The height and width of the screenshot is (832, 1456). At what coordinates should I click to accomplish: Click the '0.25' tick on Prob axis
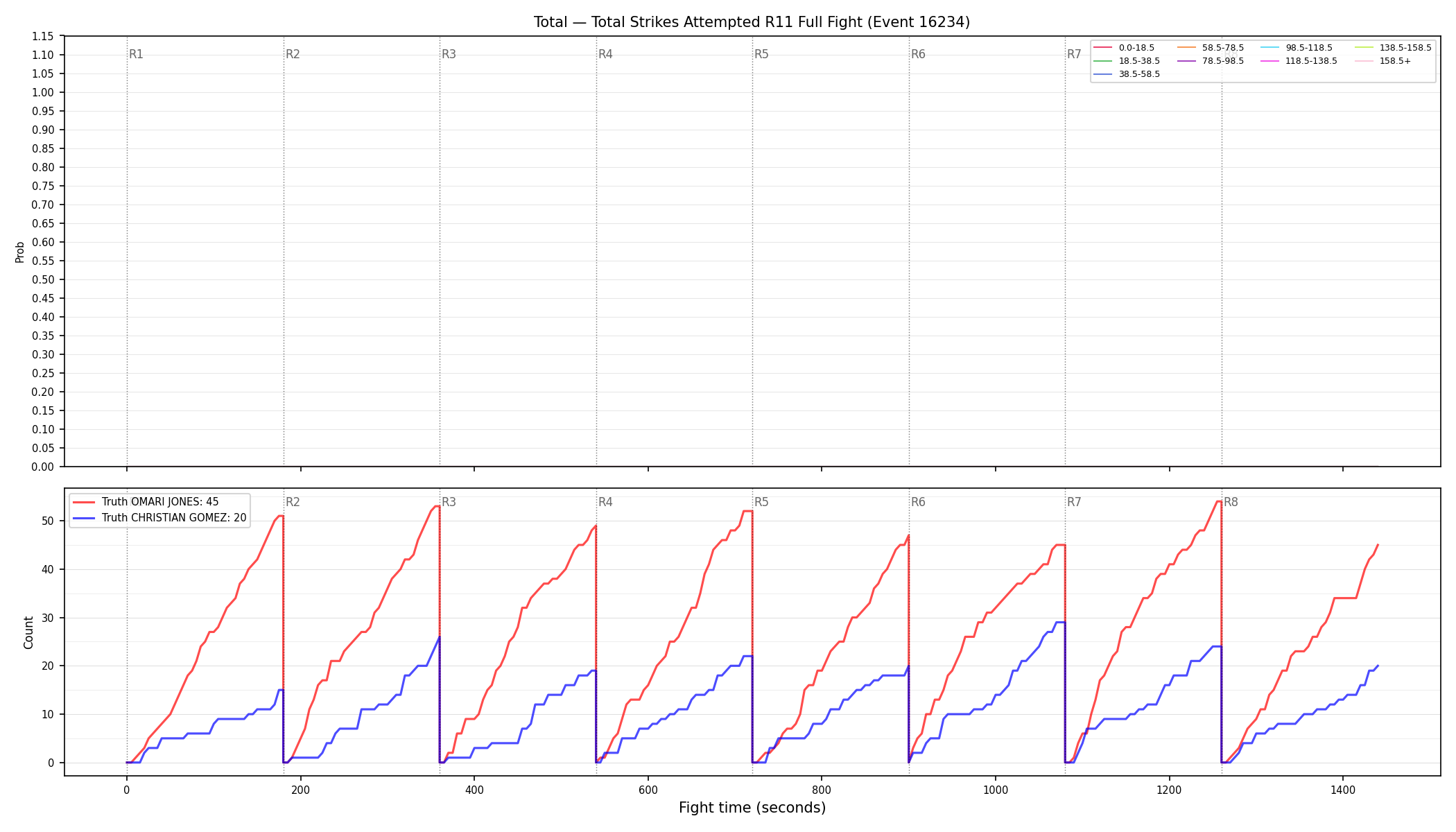pyautogui.click(x=43, y=374)
